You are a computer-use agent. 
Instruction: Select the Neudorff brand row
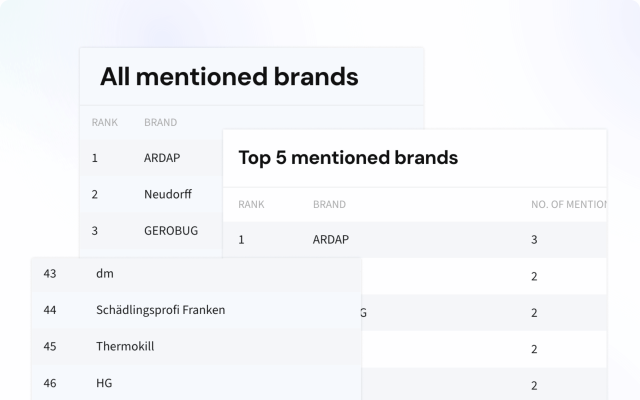pyautogui.click(x=167, y=194)
